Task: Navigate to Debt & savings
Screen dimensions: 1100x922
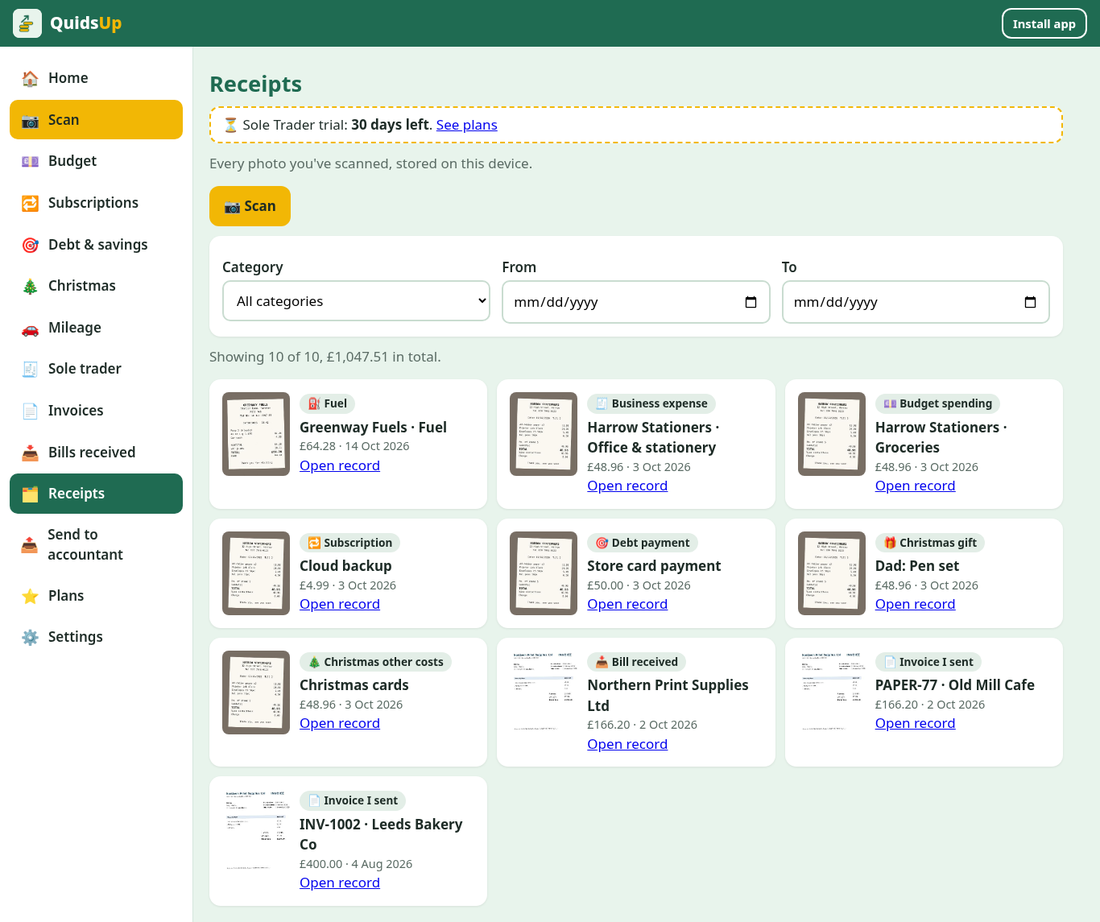Action: (x=96, y=245)
